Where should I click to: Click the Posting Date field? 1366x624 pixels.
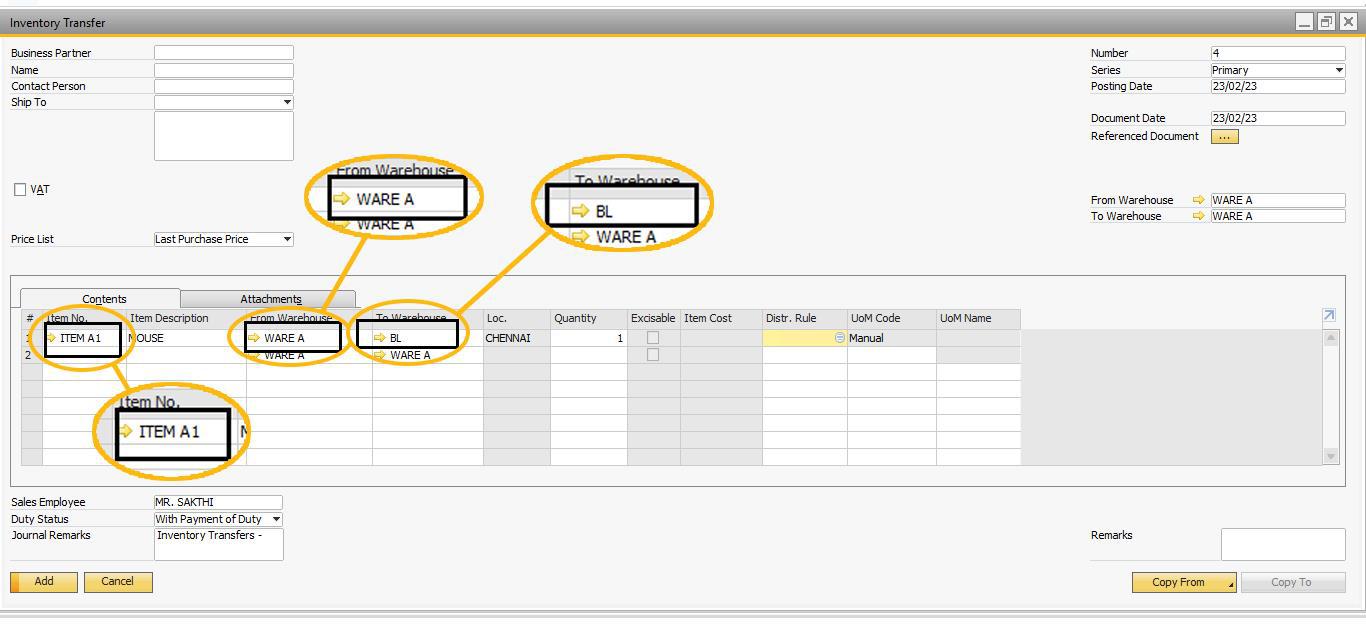coord(1278,86)
